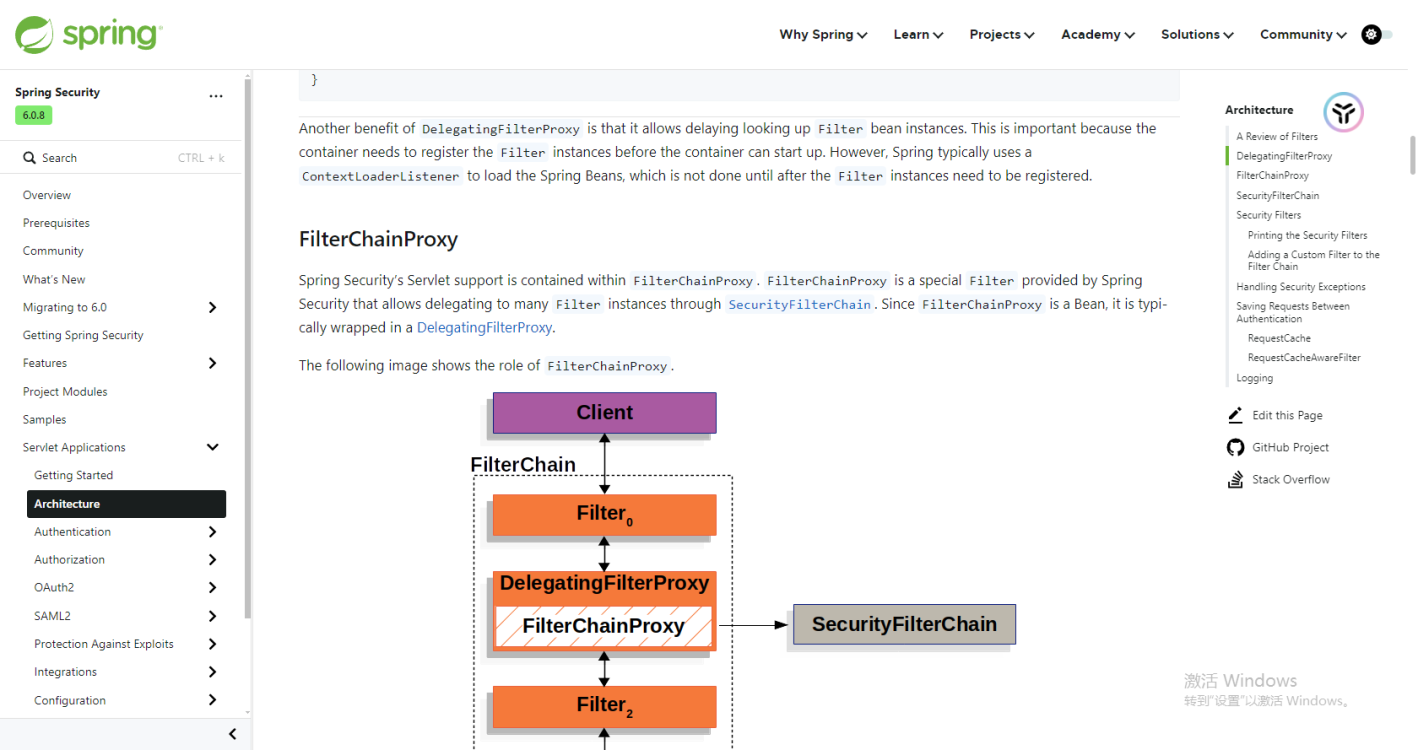Expand the Migrating to 6.0 section
The image size is (1418, 750).
[212, 307]
